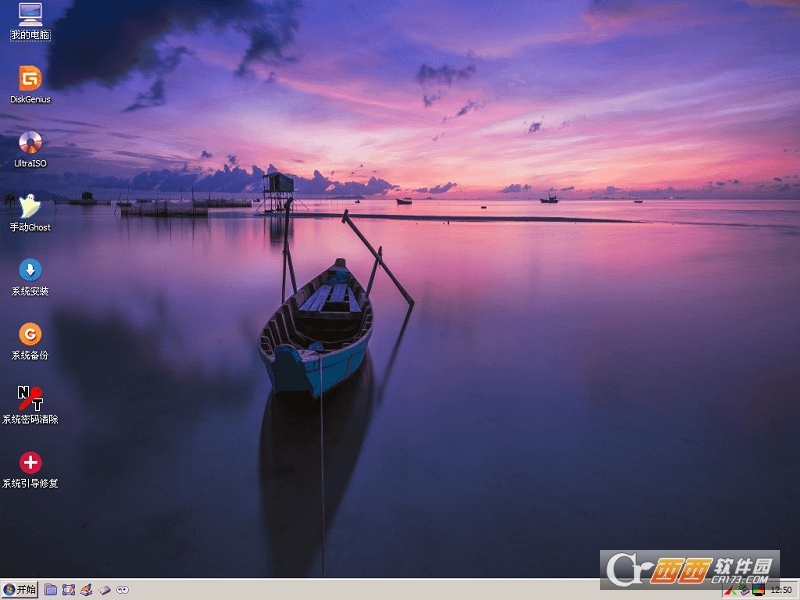The image size is (800, 600).
Task: Click the 12:50 taskbar clock
Action: (x=781, y=590)
